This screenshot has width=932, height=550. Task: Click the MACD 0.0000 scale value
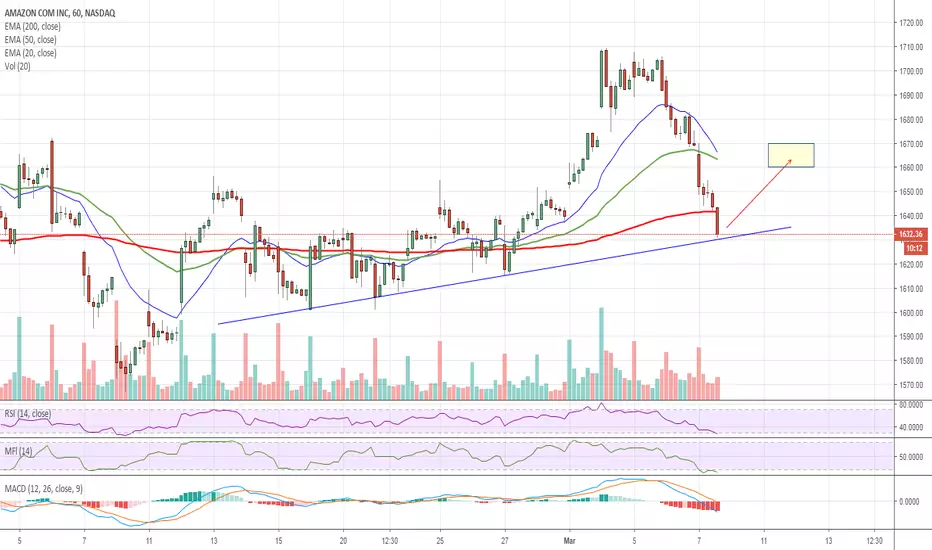click(x=909, y=502)
